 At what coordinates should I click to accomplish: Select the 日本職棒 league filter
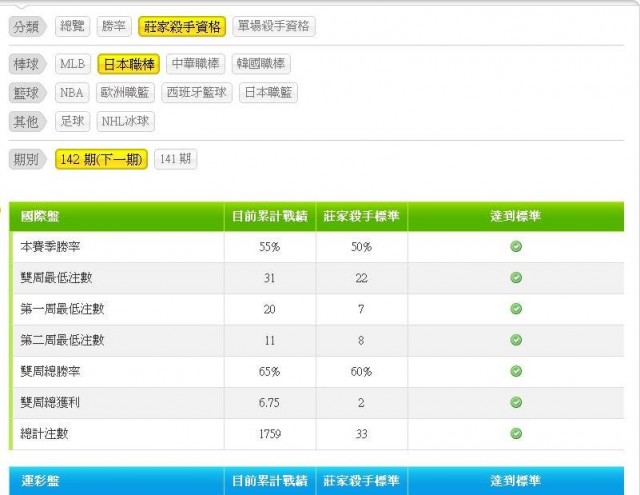point(129,64)
